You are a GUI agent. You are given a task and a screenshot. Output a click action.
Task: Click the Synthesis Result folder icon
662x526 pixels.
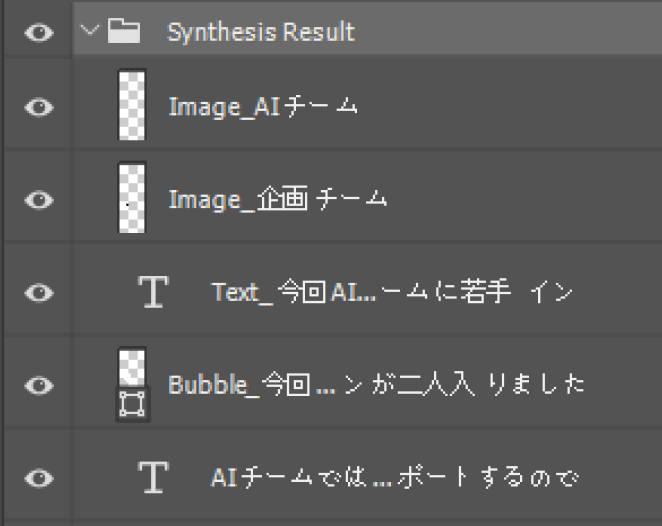124,30
